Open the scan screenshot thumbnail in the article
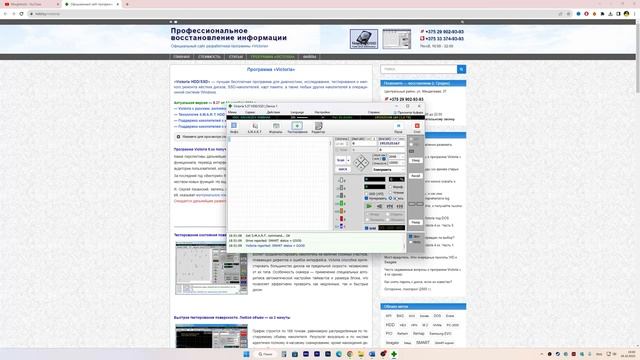This screenshot has width=640, height=360. pos(211,268)
